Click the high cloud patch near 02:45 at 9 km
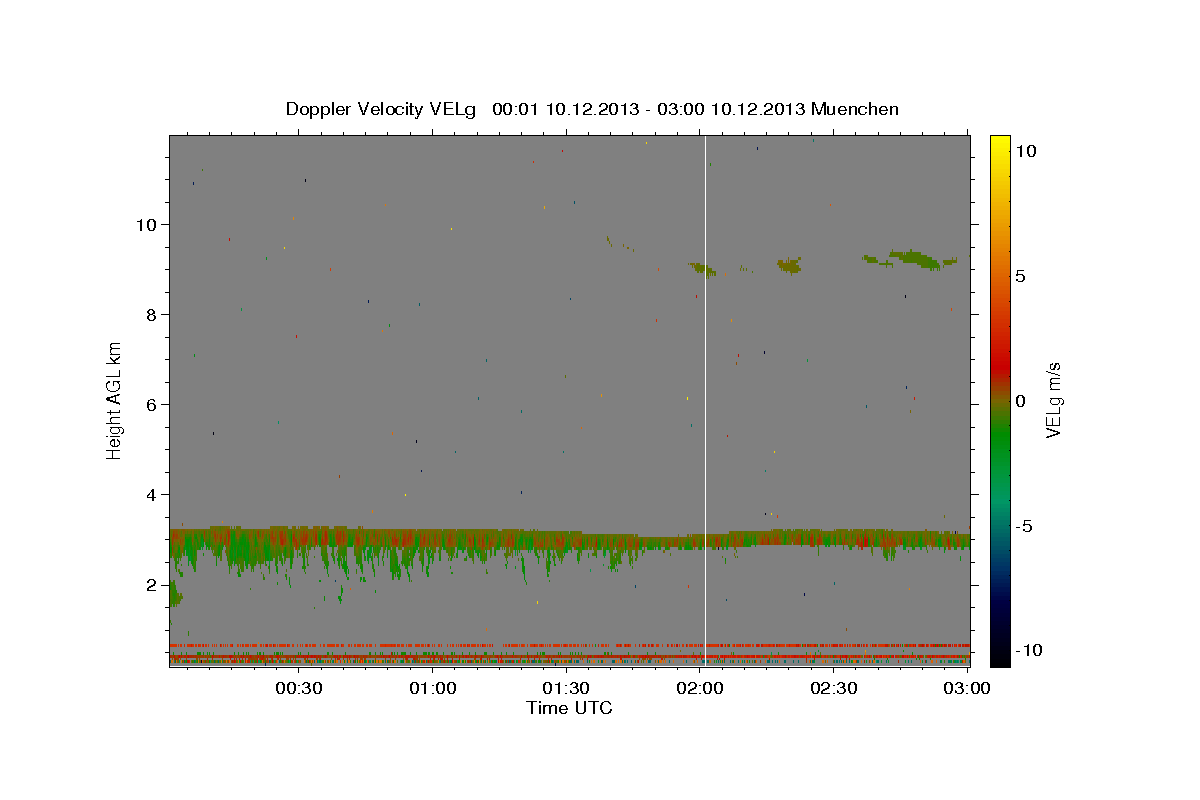This screenshot has width=1200, height=800. tap(912, 258)
